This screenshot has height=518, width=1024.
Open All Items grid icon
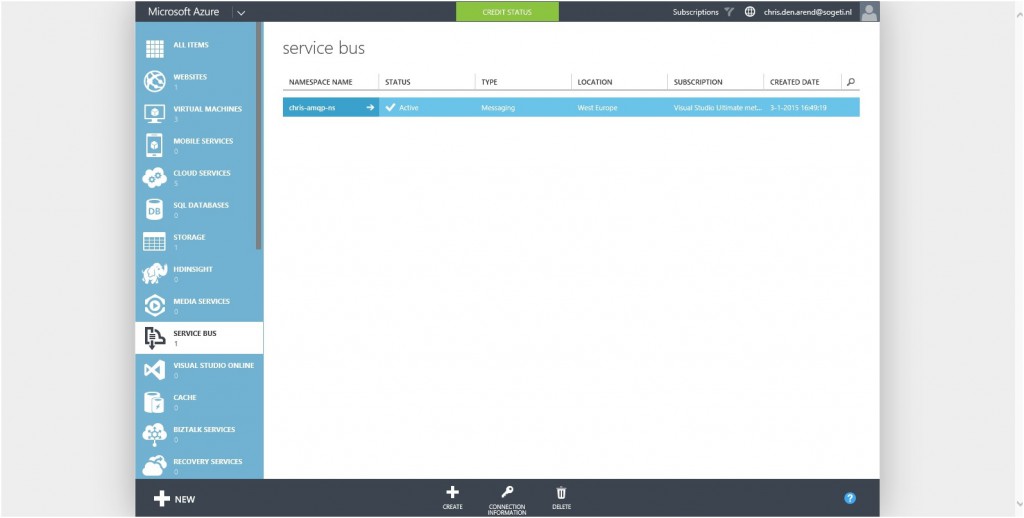[x=155, y=49]
